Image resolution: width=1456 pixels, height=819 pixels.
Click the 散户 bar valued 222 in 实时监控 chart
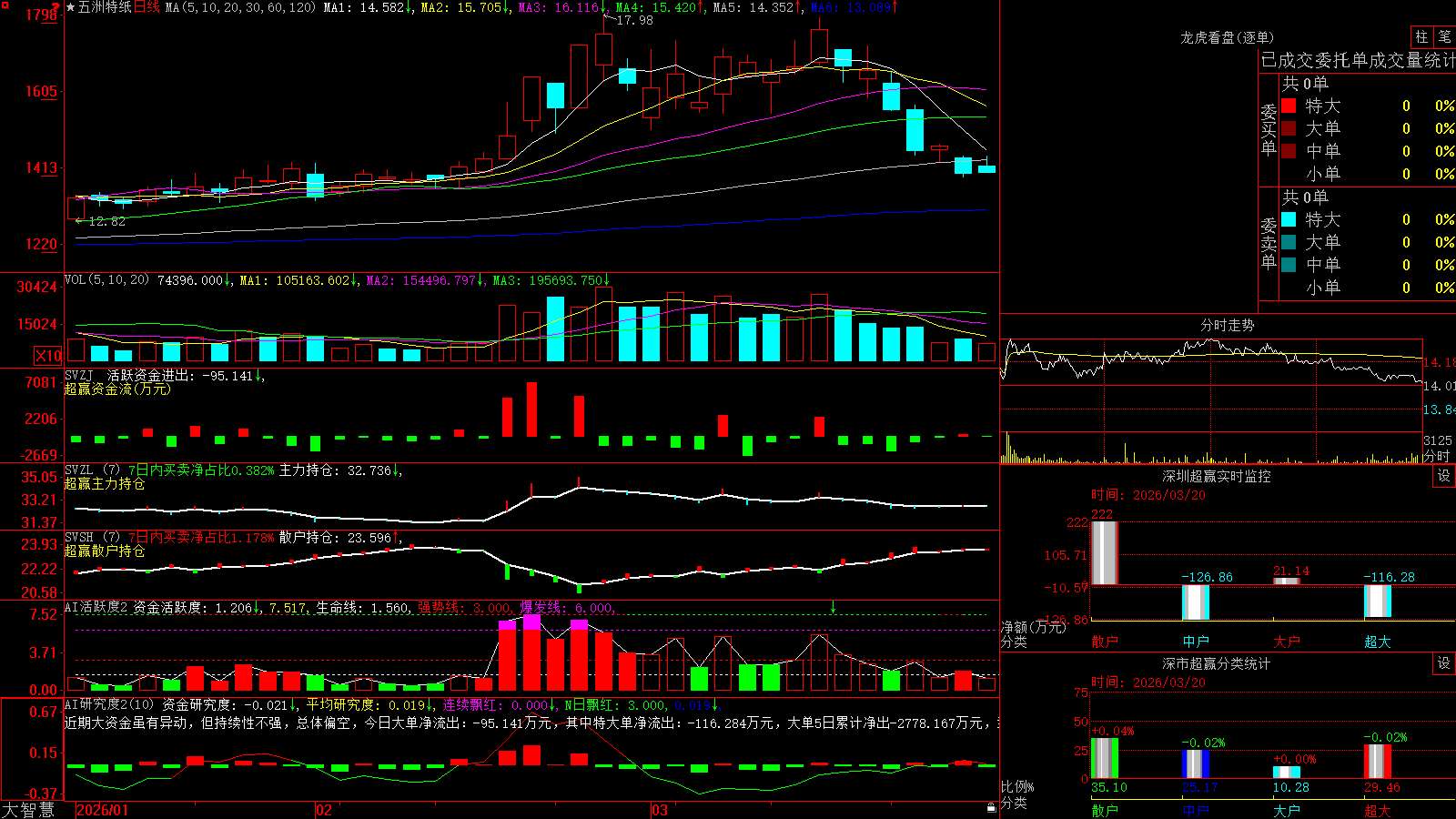[x=1104, y=552]
